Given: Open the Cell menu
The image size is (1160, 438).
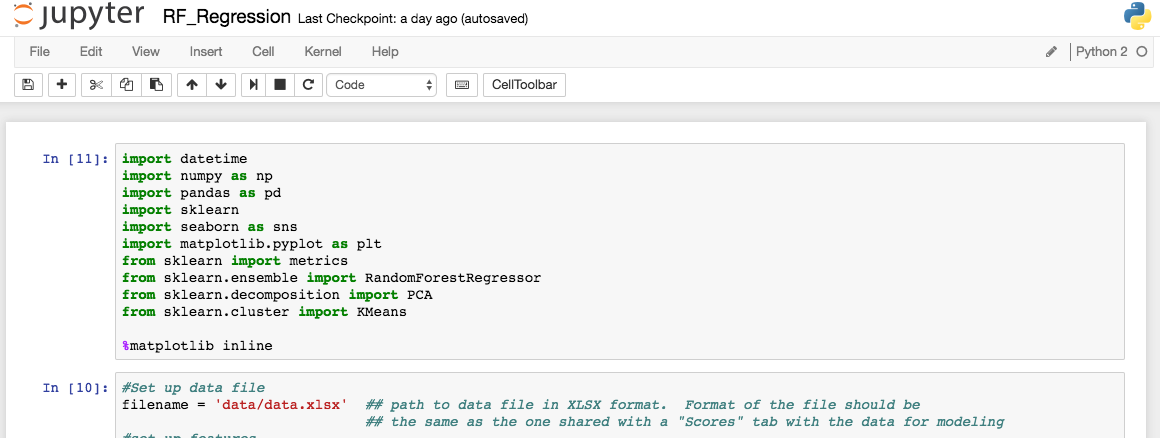Looking at the screenshot, I should coord(263,52).
